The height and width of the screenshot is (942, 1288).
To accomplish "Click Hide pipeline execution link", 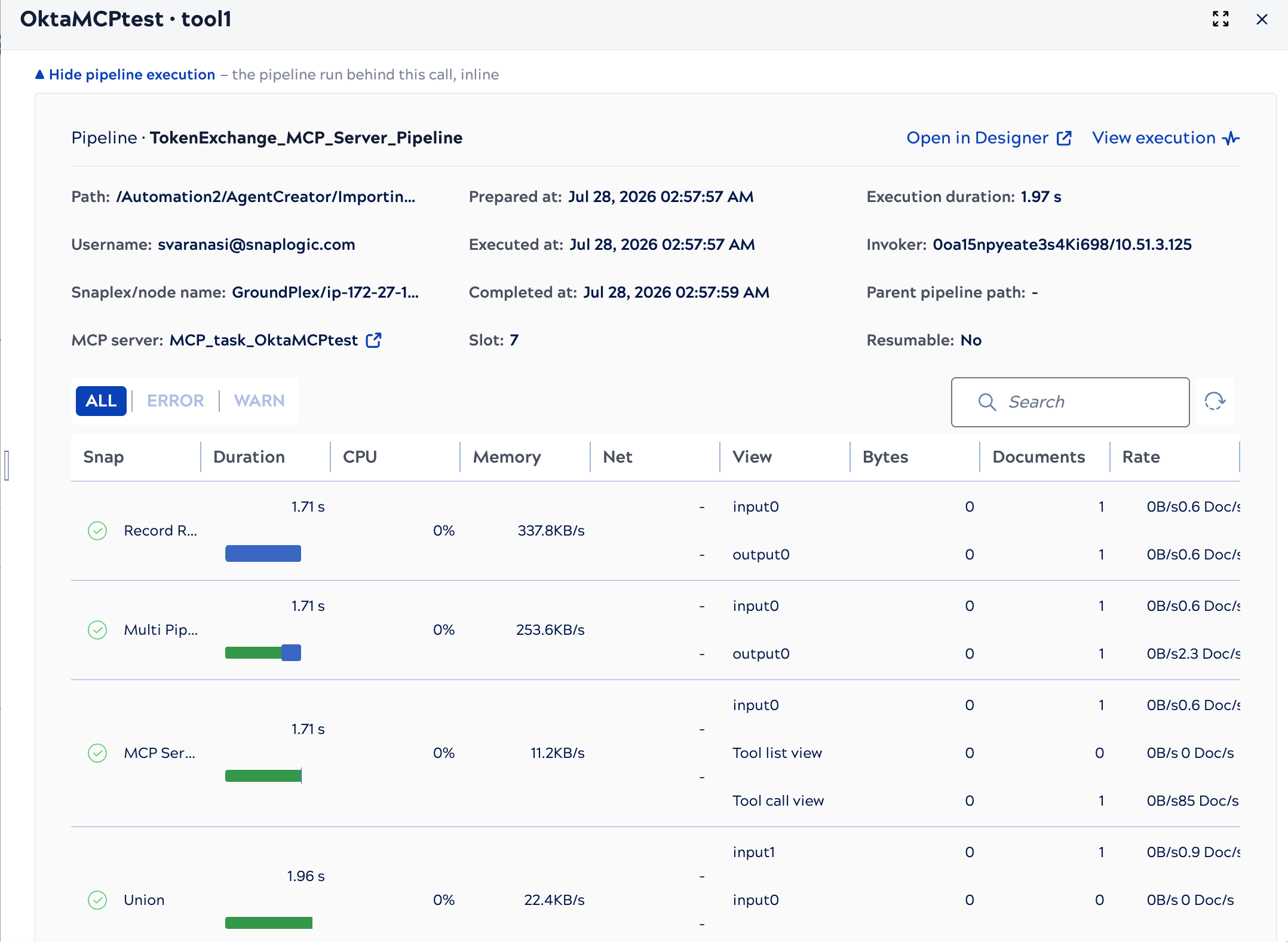I will click(131, 75).
